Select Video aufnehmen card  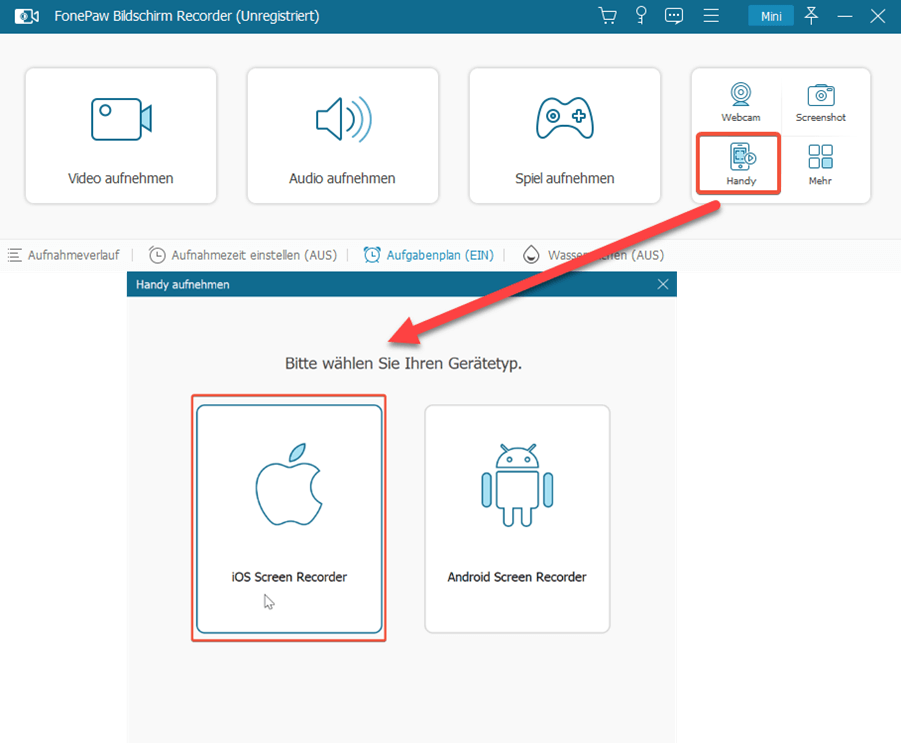(121, 136)
